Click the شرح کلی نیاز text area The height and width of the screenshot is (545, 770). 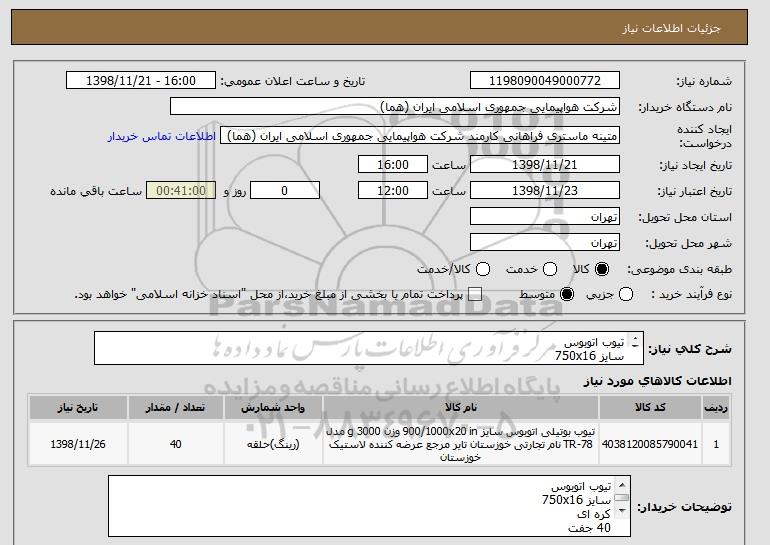tap(368, 349)
